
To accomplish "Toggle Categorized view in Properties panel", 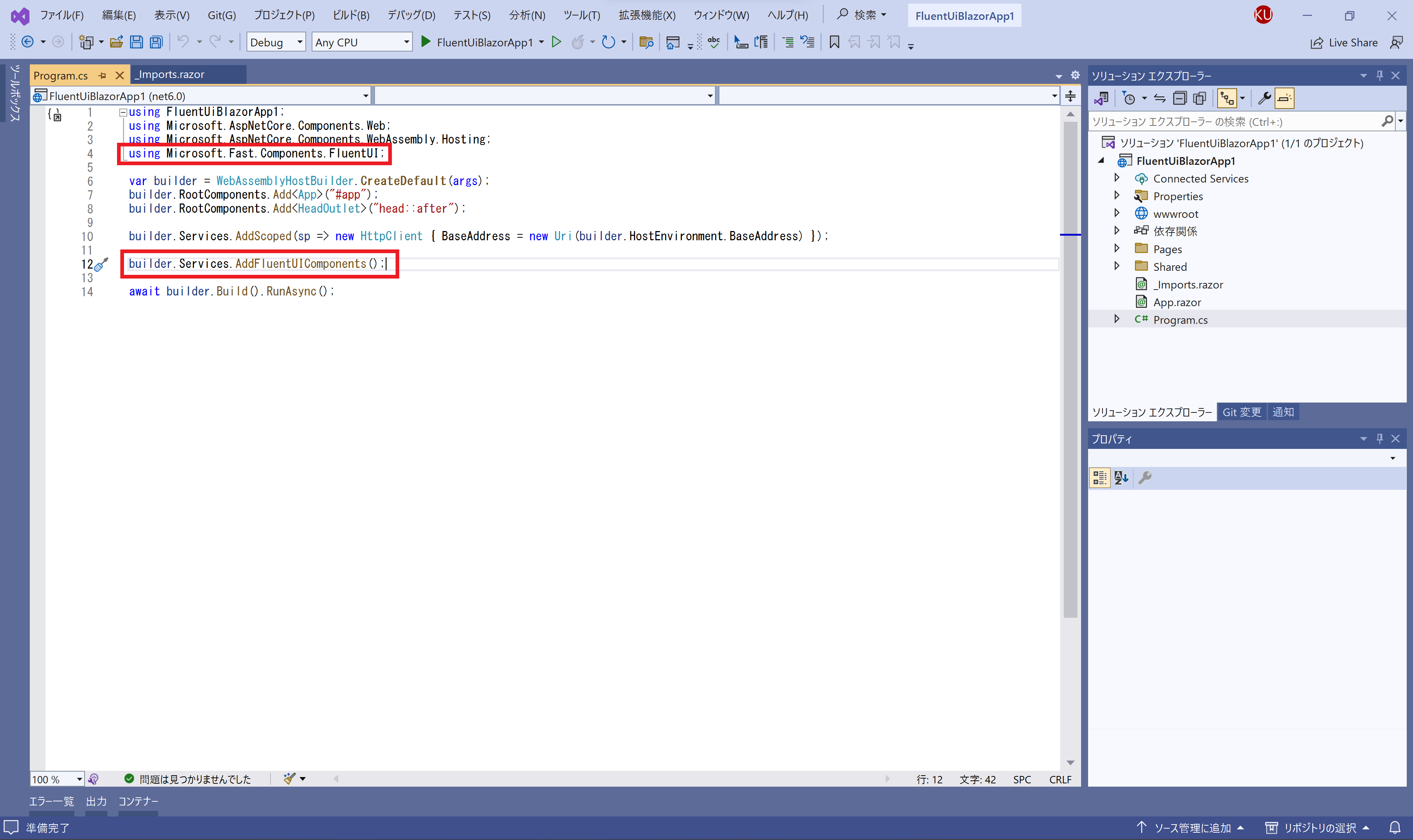I will point(1100,478).
